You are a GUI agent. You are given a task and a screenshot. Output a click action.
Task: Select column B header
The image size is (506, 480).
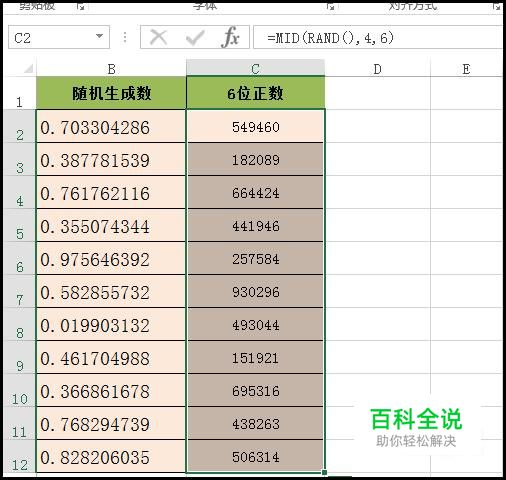click(111, 69)
